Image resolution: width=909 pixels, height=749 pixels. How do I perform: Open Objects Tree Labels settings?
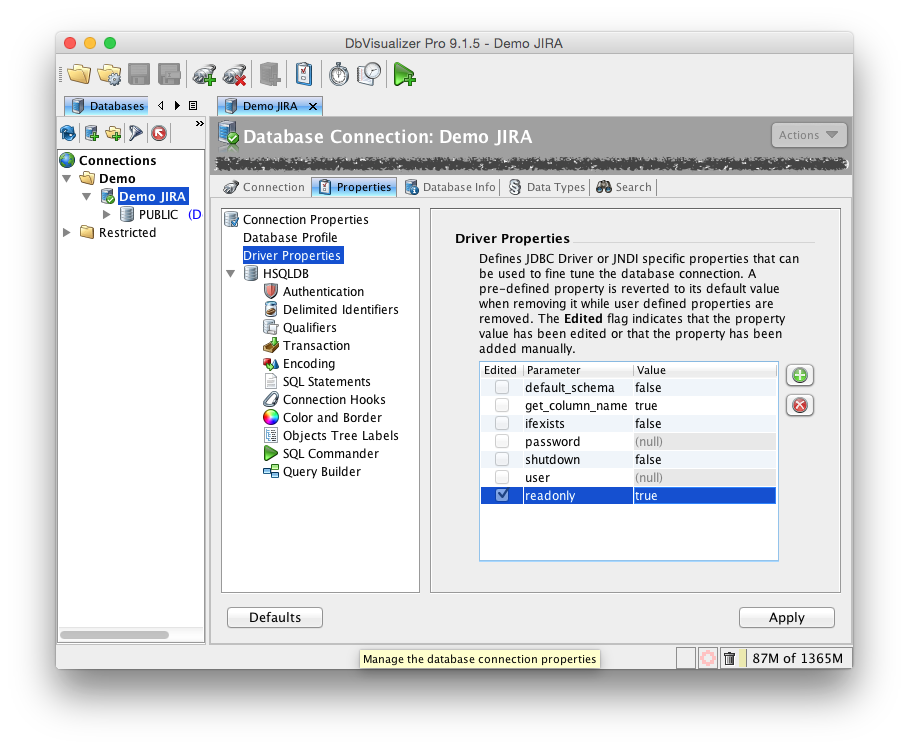(x=340, y=435)
